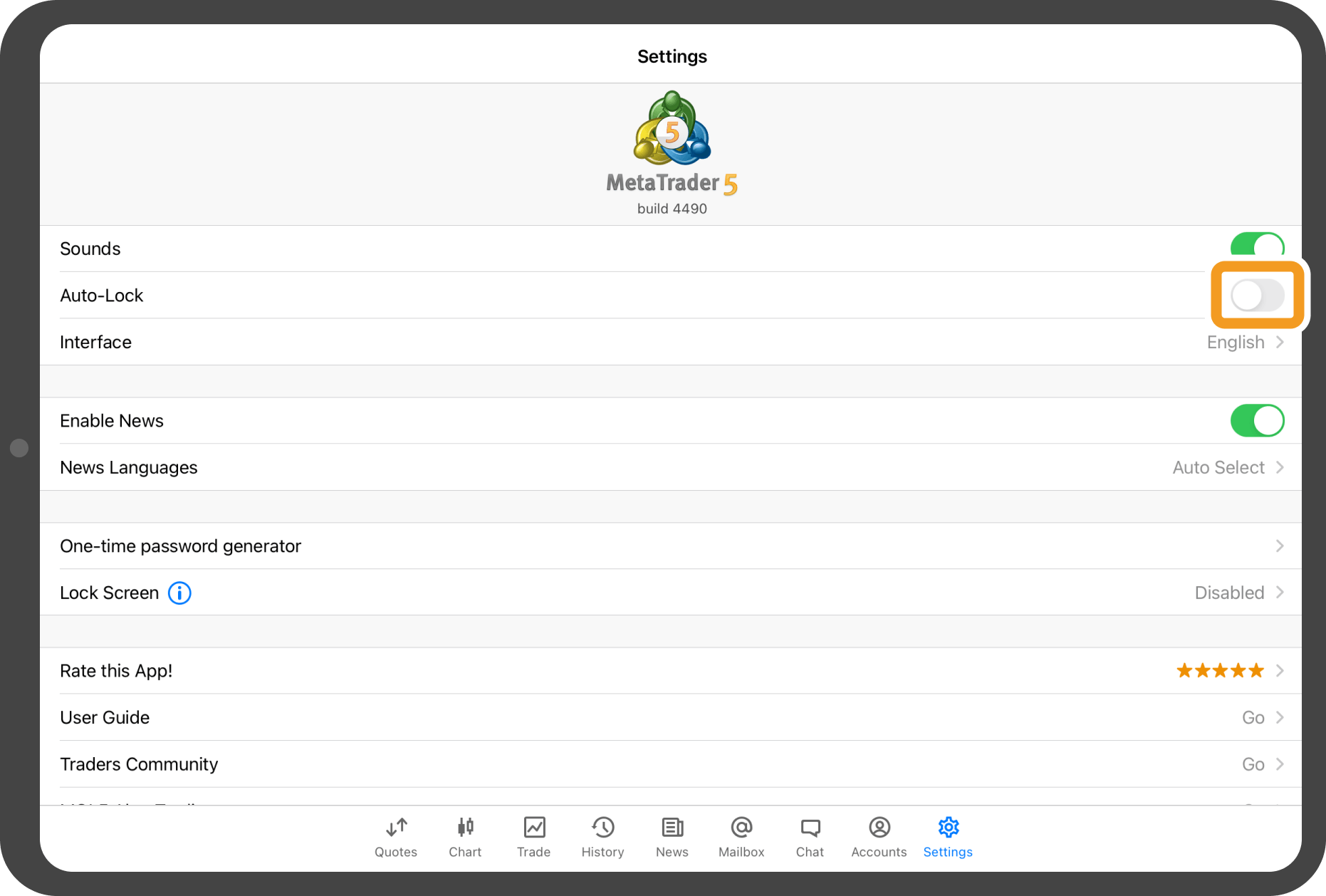Disable the Enable News switch
Image resolution: width=1326 pixels, height=896 pixels.
1257,421
